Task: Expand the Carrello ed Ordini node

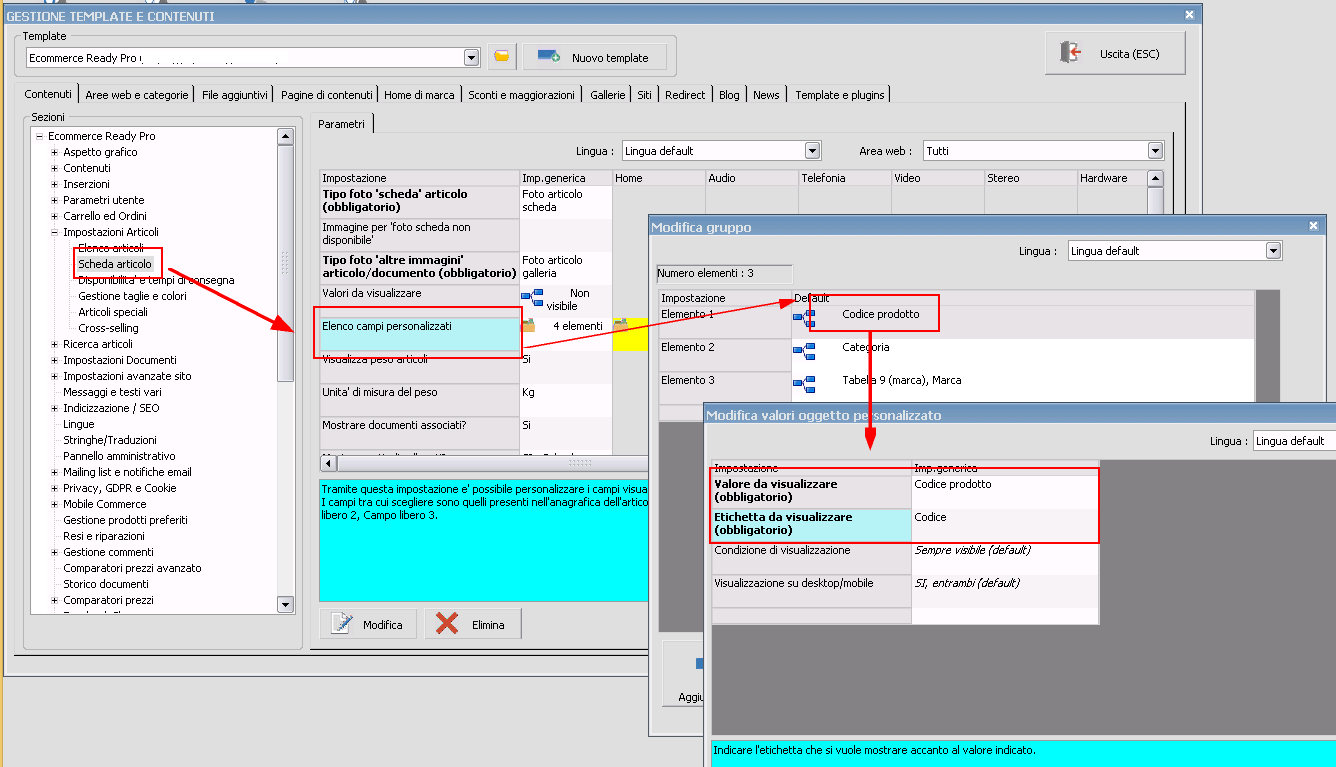Action: (x=55, y=216)
